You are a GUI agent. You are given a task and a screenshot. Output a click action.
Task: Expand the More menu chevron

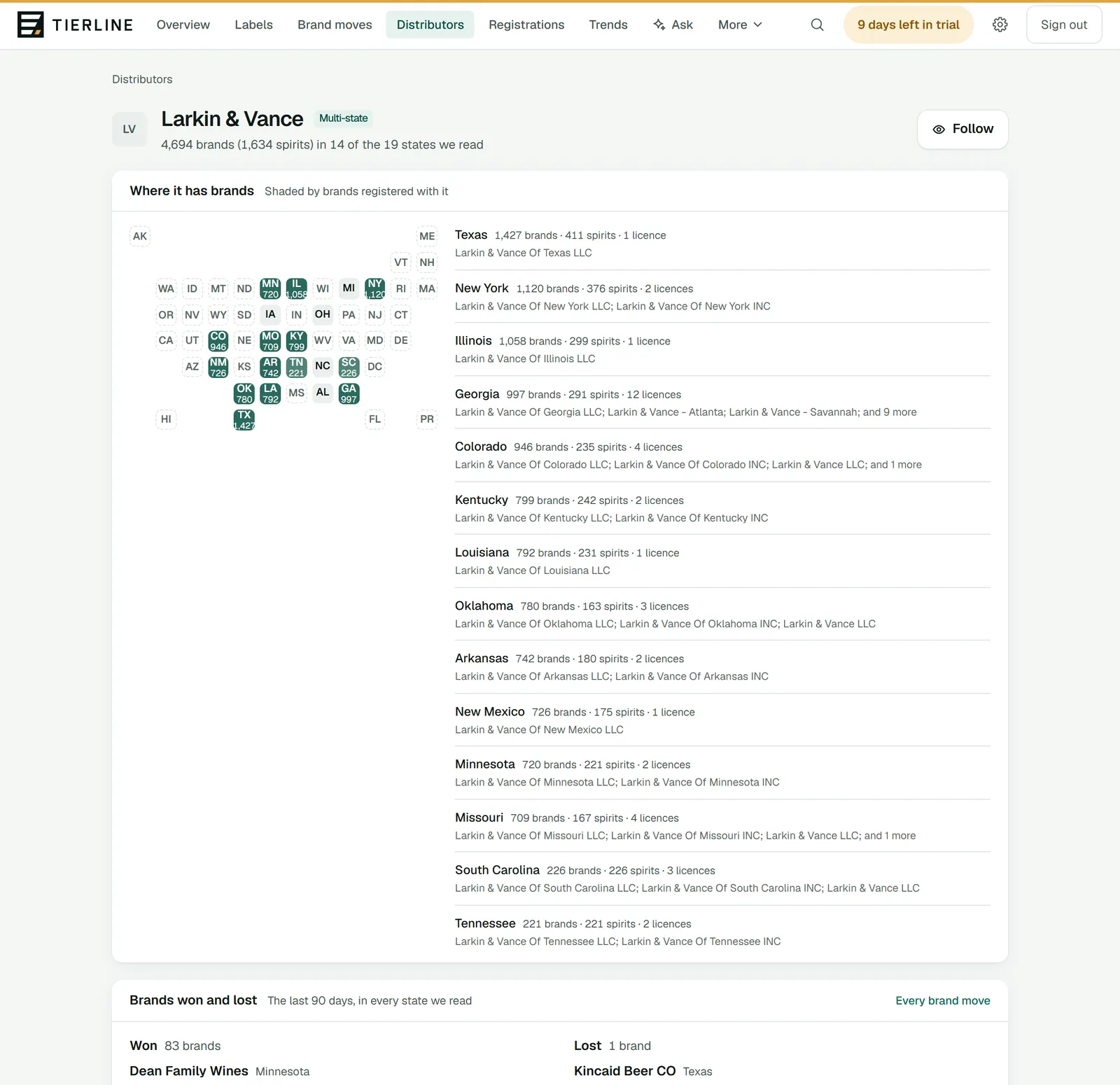757,24
